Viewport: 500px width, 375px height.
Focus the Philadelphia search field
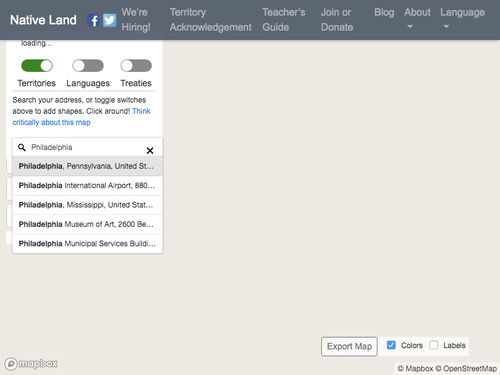point(87,147)
